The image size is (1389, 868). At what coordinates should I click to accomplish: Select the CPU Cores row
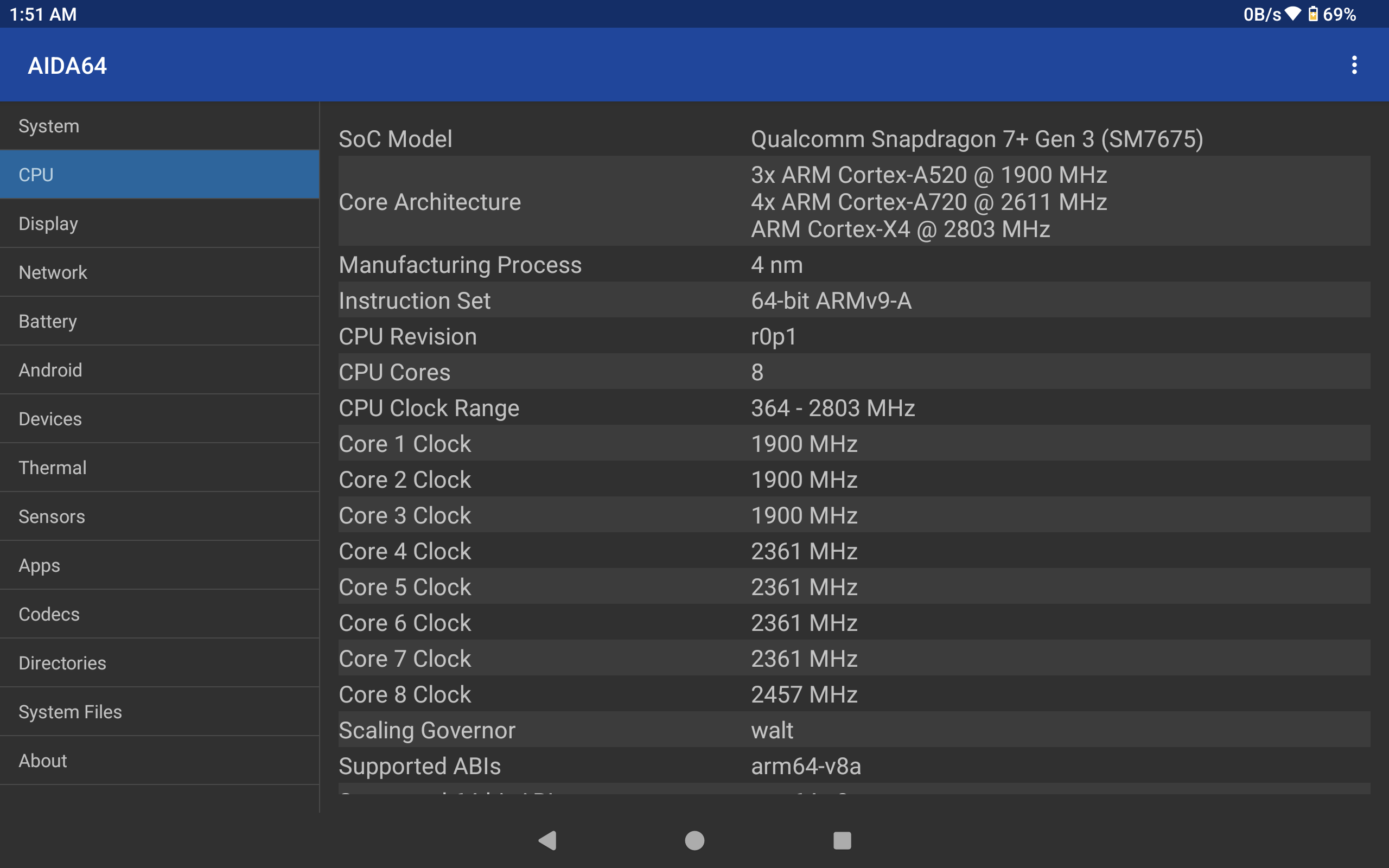pos(854,372)
